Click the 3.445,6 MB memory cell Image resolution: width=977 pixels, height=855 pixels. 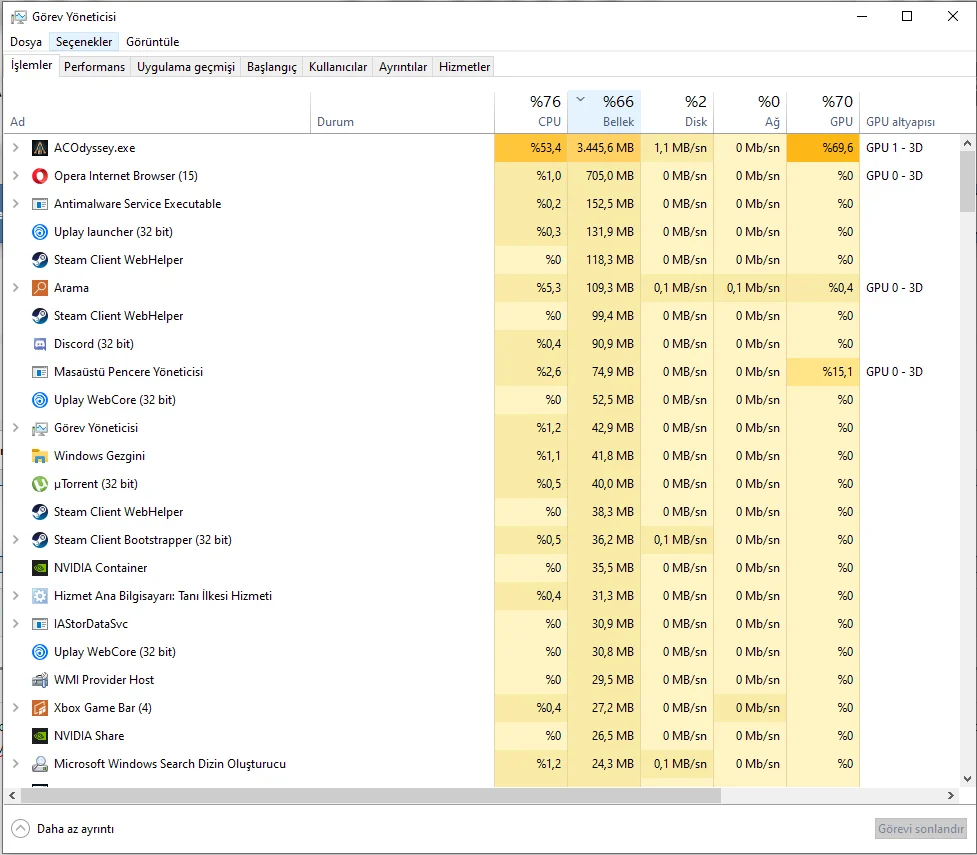click(604, 148)
